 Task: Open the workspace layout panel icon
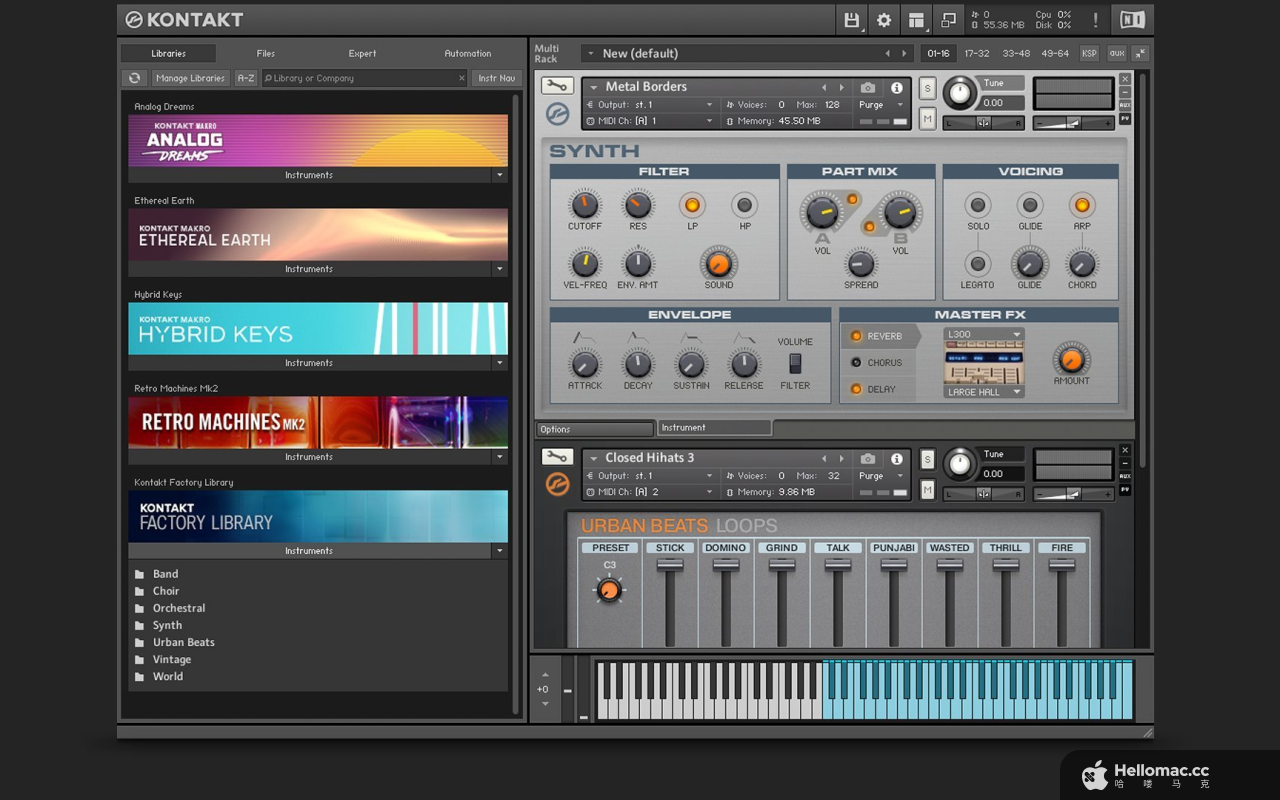point(916,20)
